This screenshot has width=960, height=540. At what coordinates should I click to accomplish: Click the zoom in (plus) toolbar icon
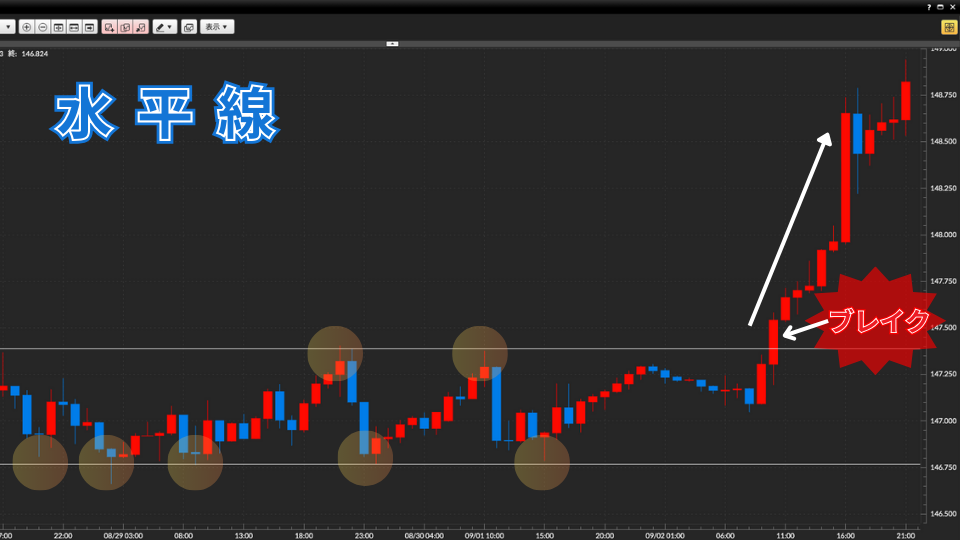[27, 27]
